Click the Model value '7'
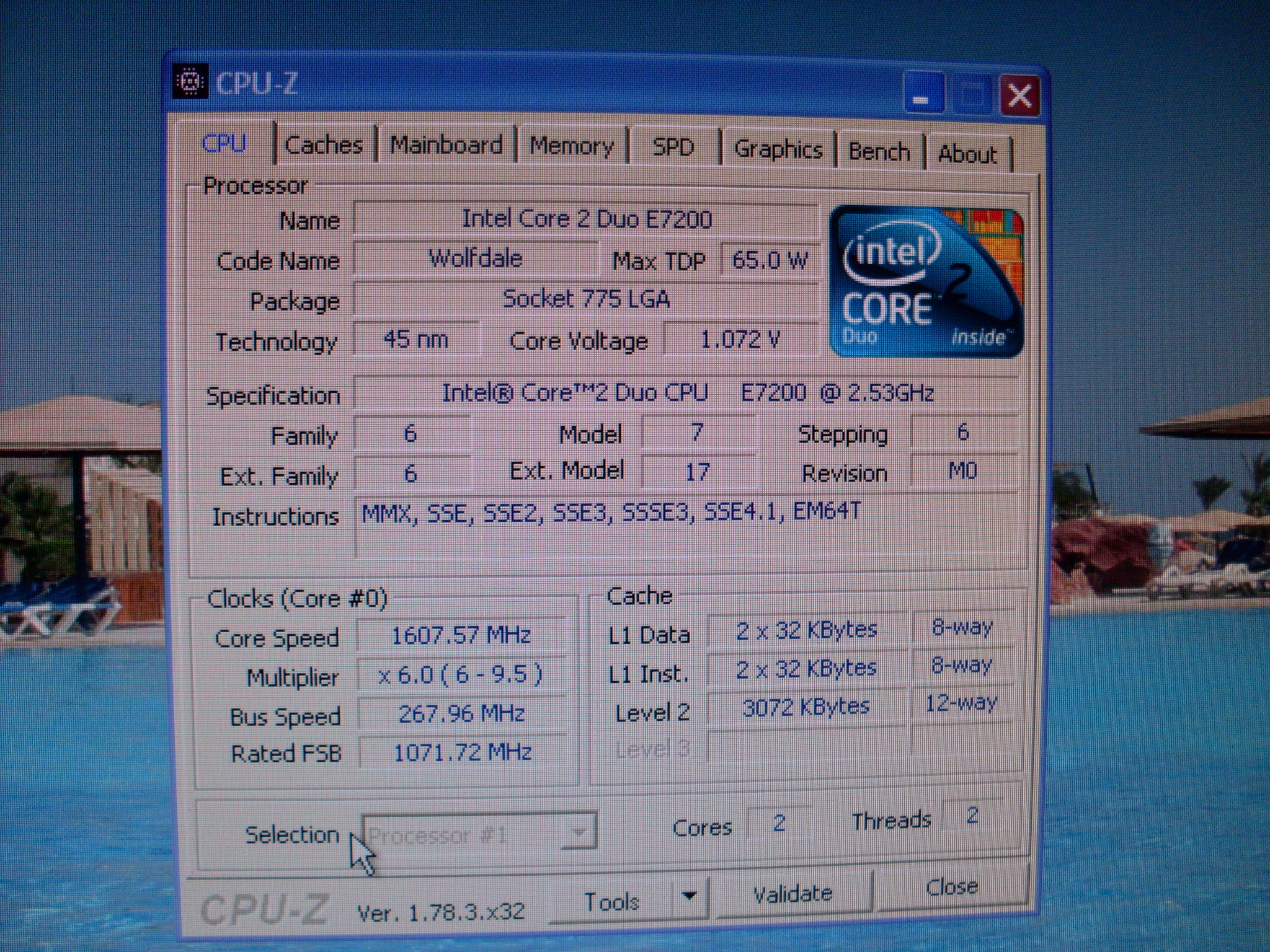The width and height of the screenshot is (1270, 952). point(698,432)
